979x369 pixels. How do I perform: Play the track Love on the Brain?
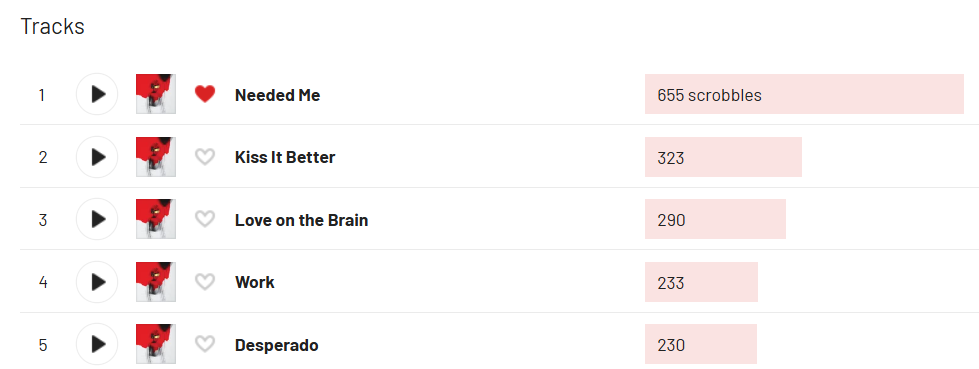(x=97, y=219)
